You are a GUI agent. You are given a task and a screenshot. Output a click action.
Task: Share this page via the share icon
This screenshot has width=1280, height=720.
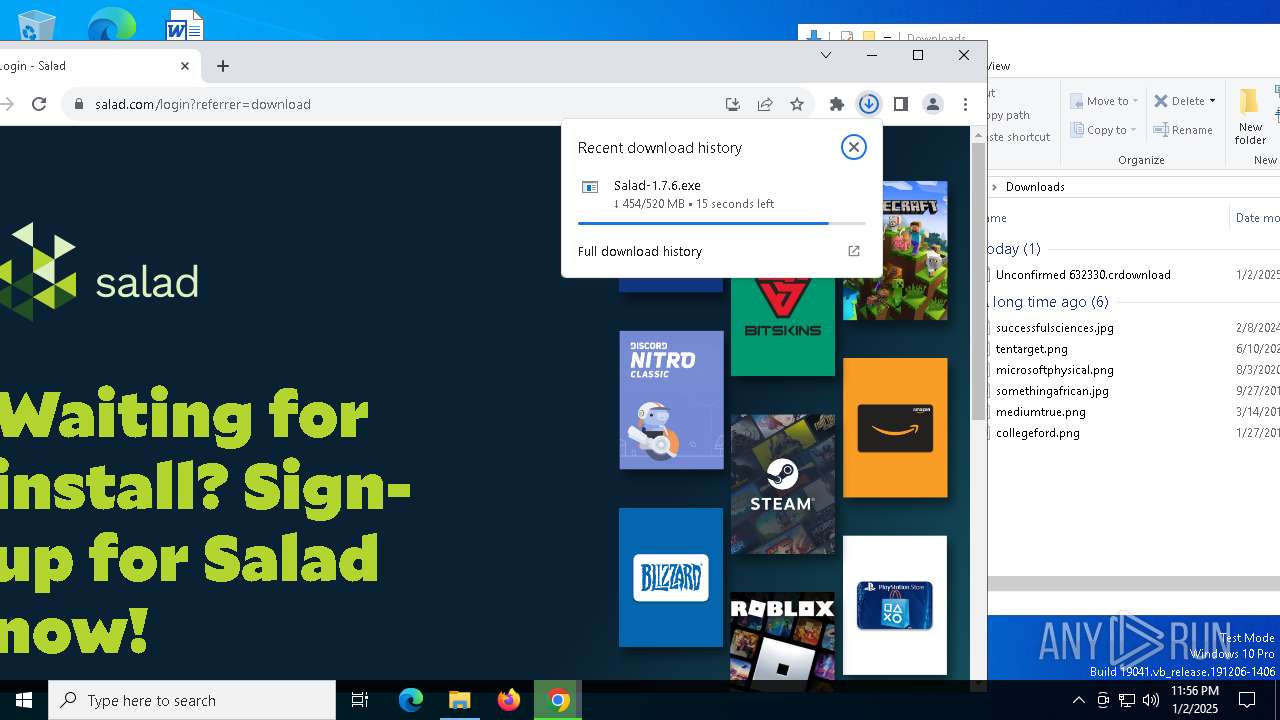pyautogui.click(x=765, y=104)
